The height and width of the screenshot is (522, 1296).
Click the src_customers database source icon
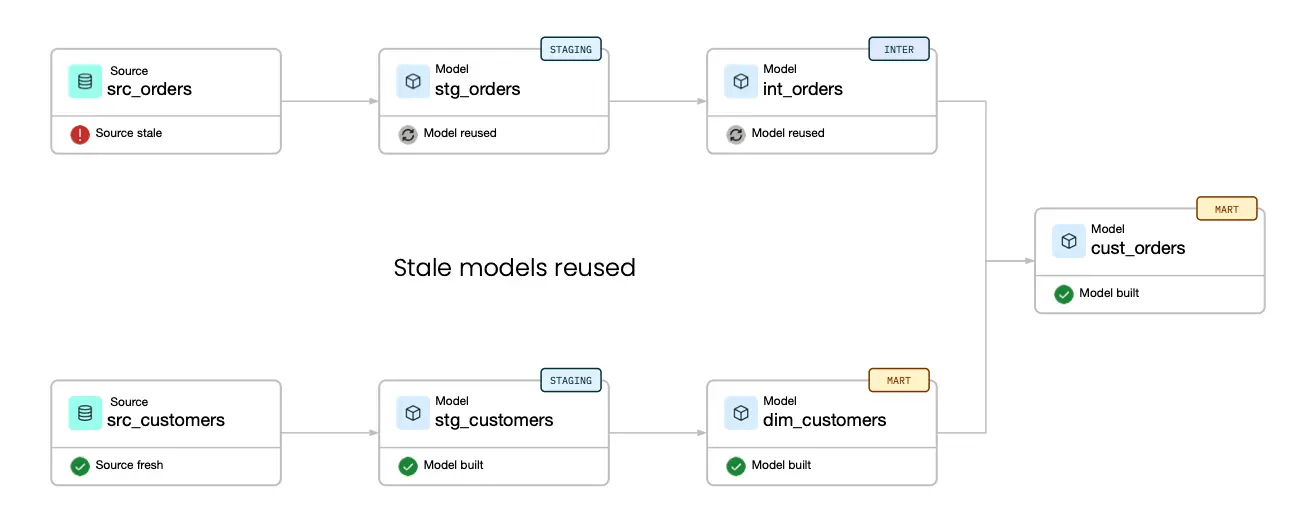85,412
